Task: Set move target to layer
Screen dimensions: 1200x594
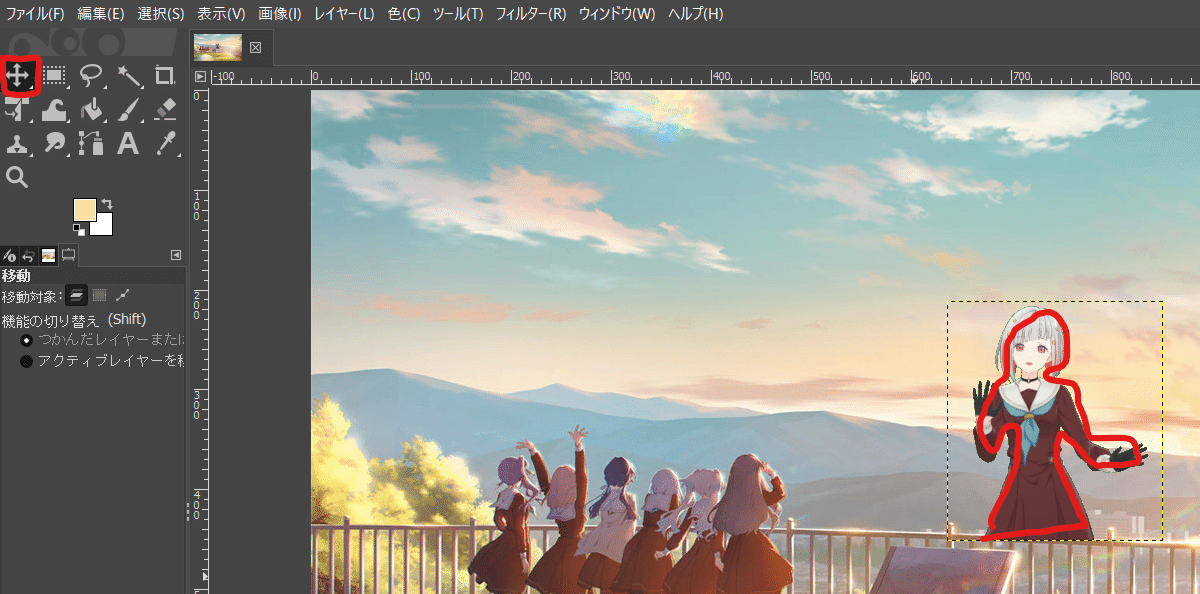Action: pos(77,295)
